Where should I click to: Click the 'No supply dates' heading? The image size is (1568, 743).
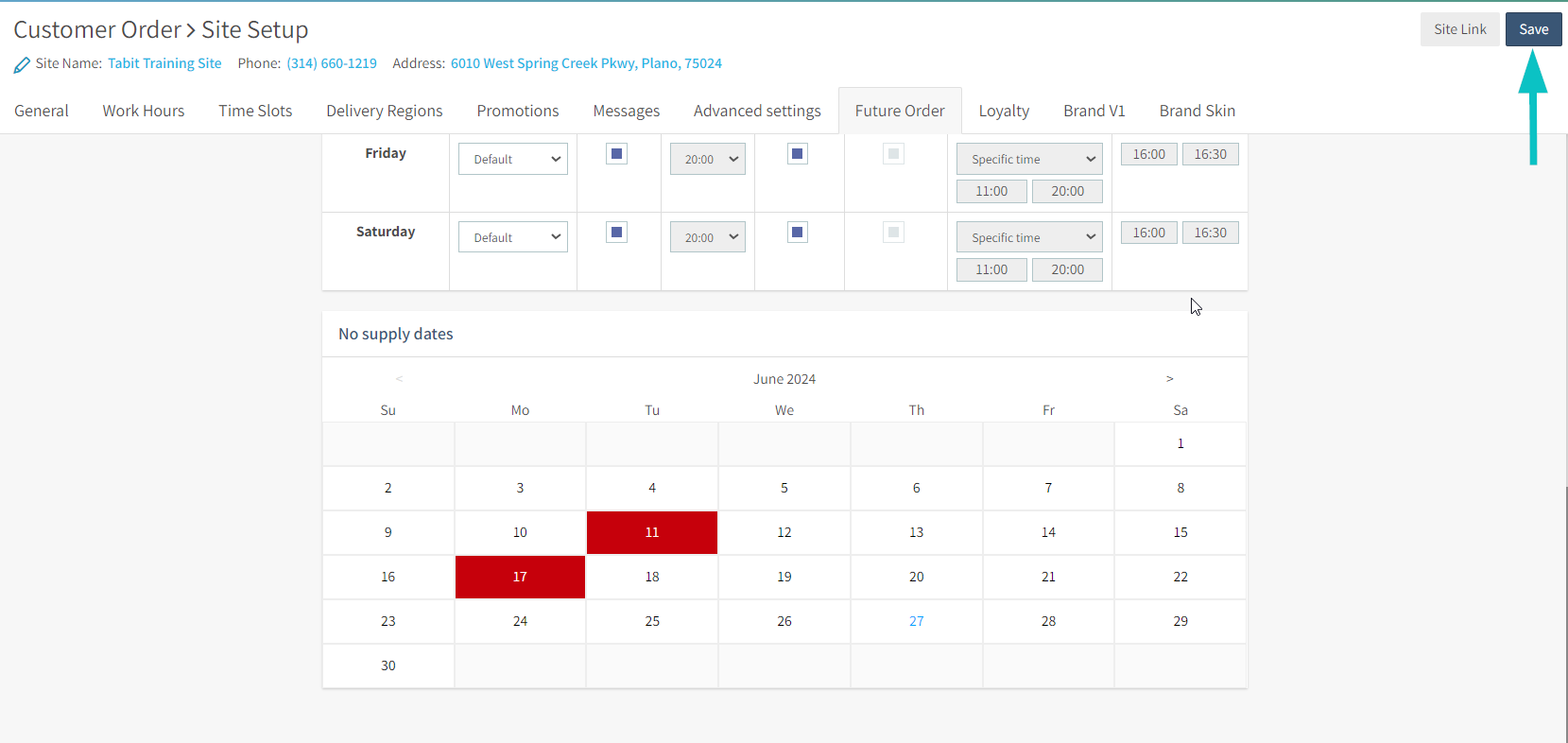(396, 334)
